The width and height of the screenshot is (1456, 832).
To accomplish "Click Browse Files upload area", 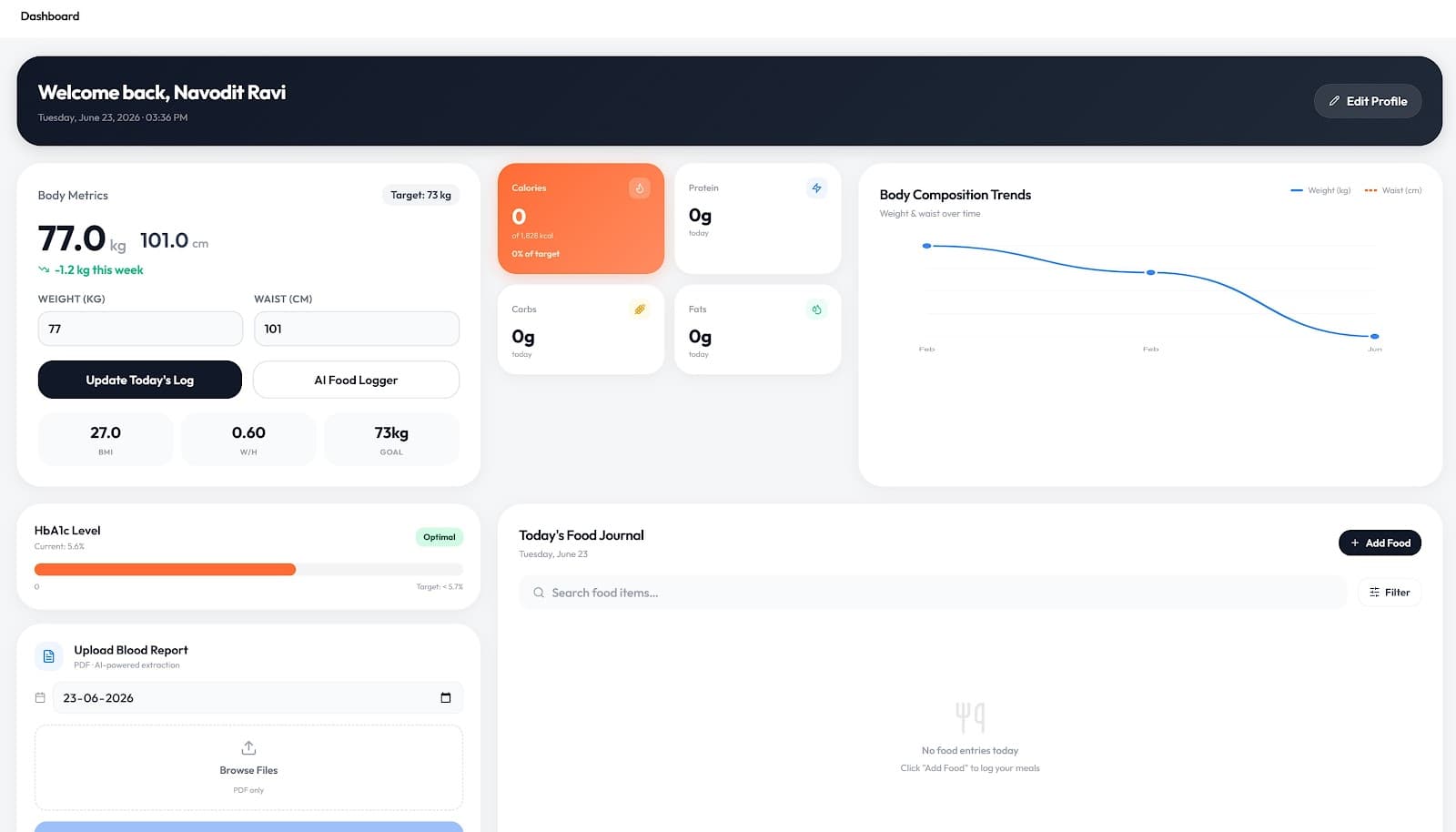I will click(x=248, y=767).
